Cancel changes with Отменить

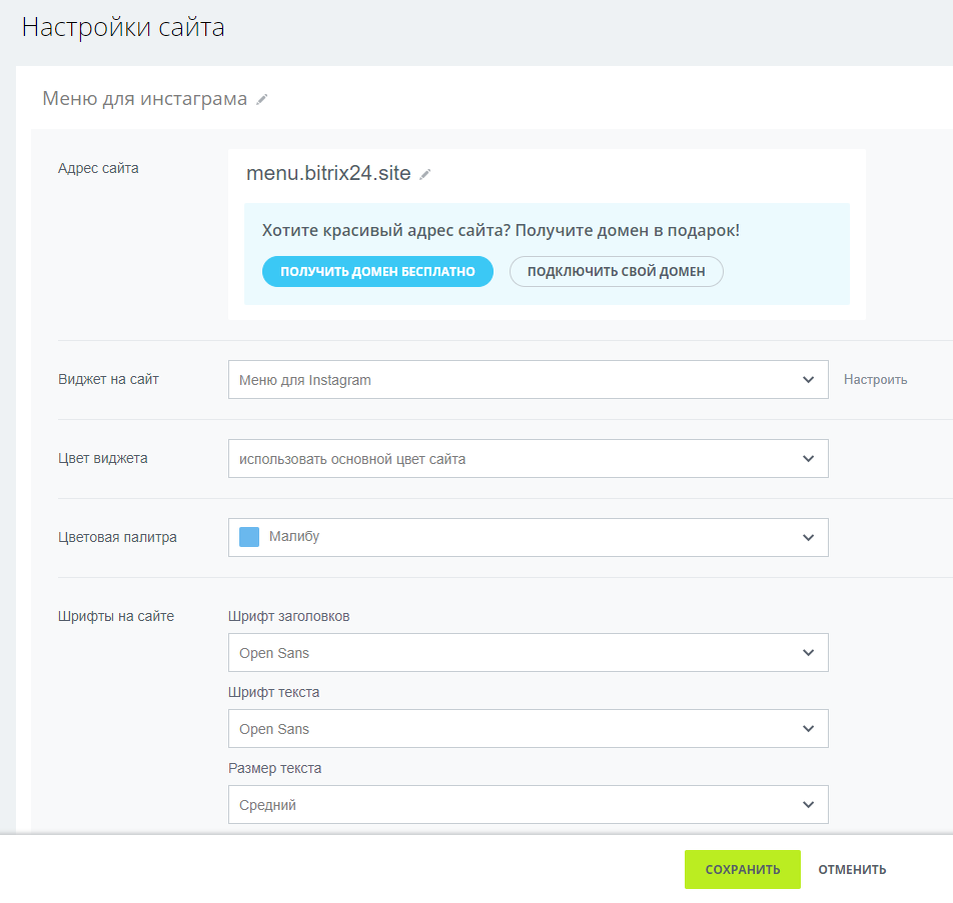pyautogui.click(x=852, y=870)
